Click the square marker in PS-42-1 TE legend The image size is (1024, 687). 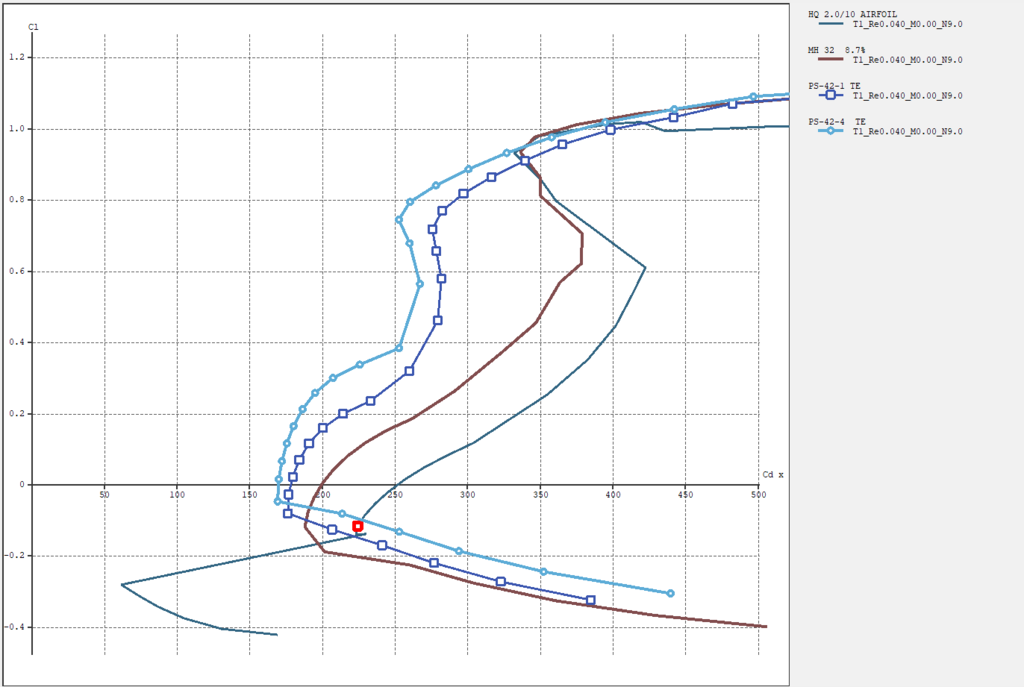(829, 97)
